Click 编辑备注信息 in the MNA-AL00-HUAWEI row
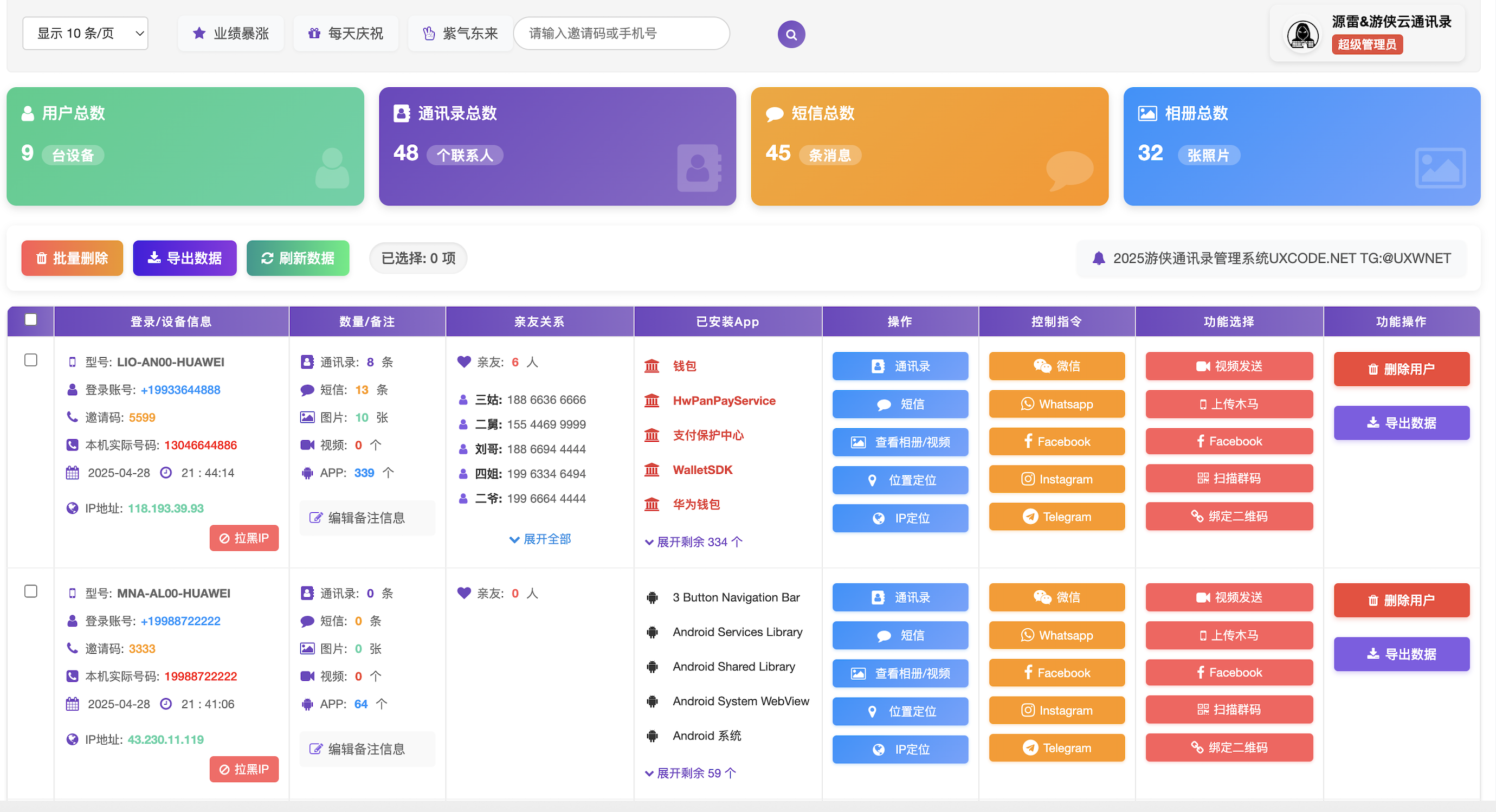This screenshot has height=812, width=1496. point(367,749)
